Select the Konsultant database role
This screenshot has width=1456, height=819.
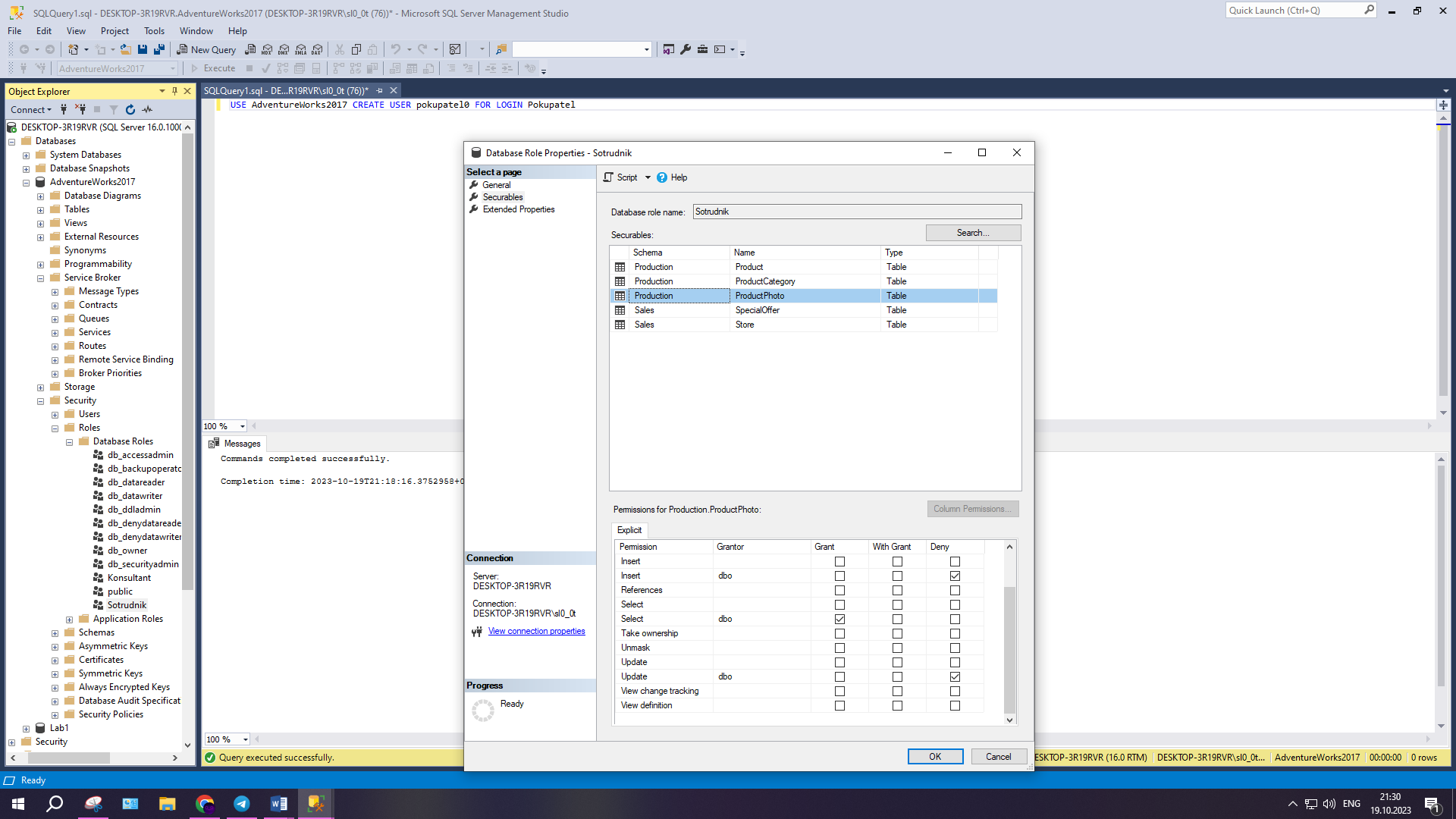point(129,578)
